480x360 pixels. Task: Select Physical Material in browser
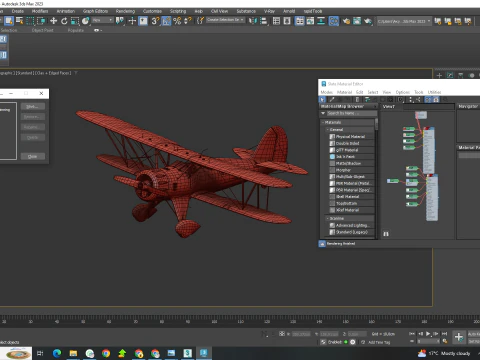pyautogui.click(x=350, y=137)
